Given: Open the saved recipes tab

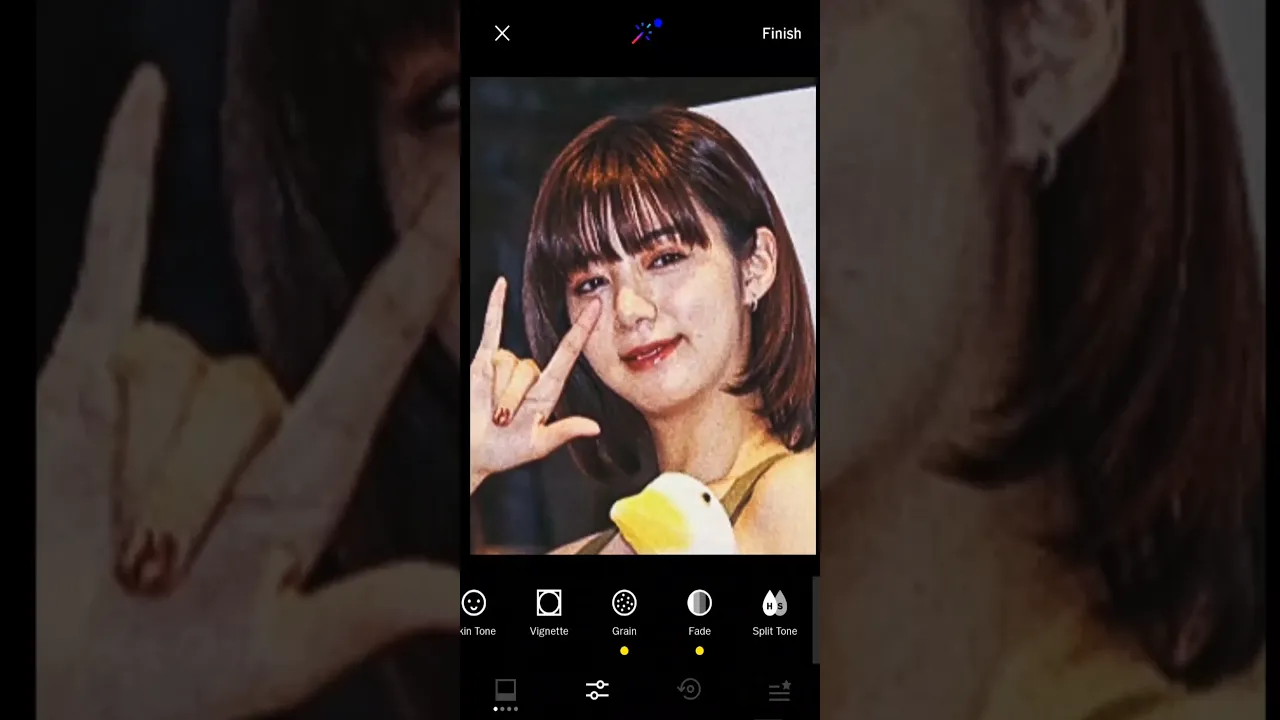Looking at the screenshot, I should [780, 690].
